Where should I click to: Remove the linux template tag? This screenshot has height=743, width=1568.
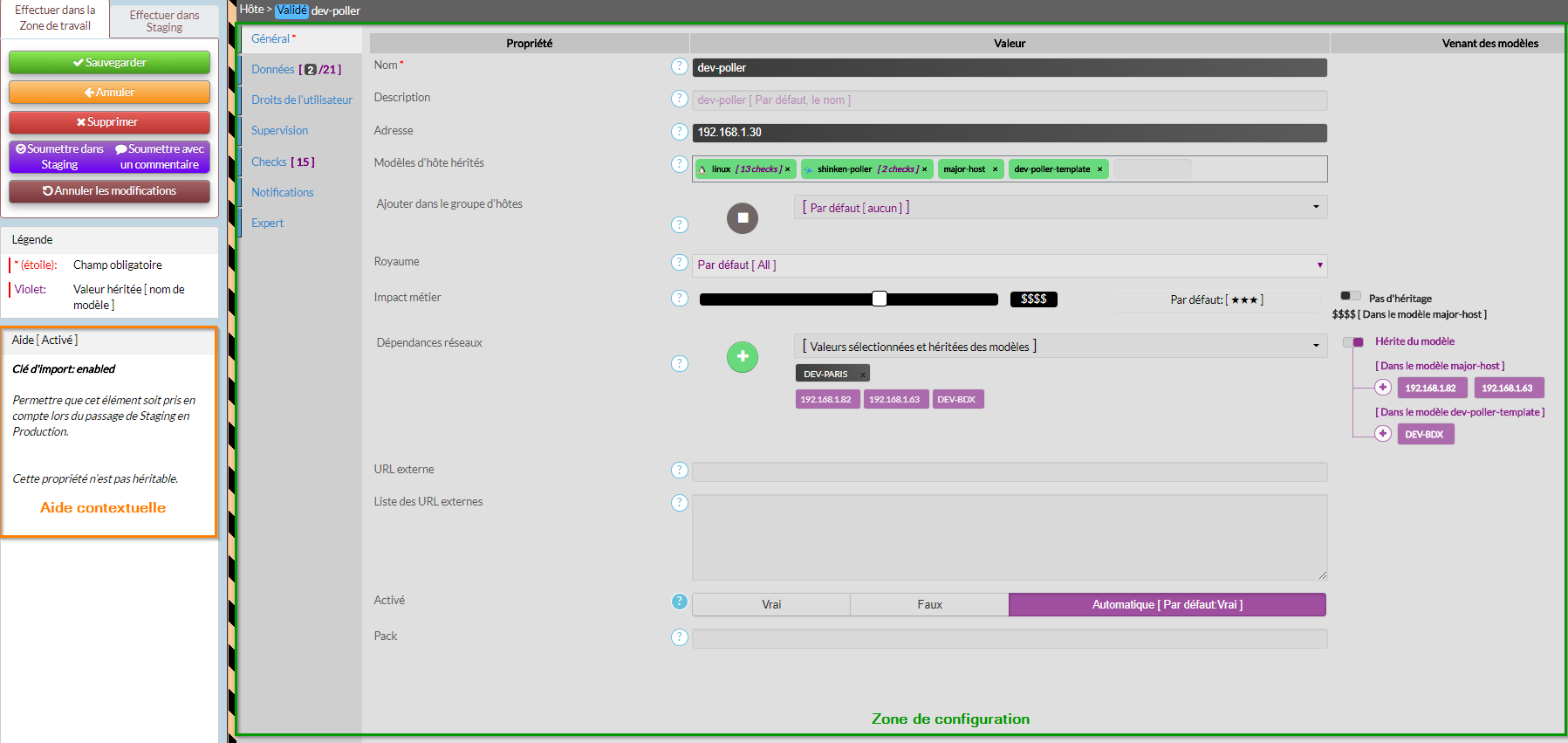point(787,169)
